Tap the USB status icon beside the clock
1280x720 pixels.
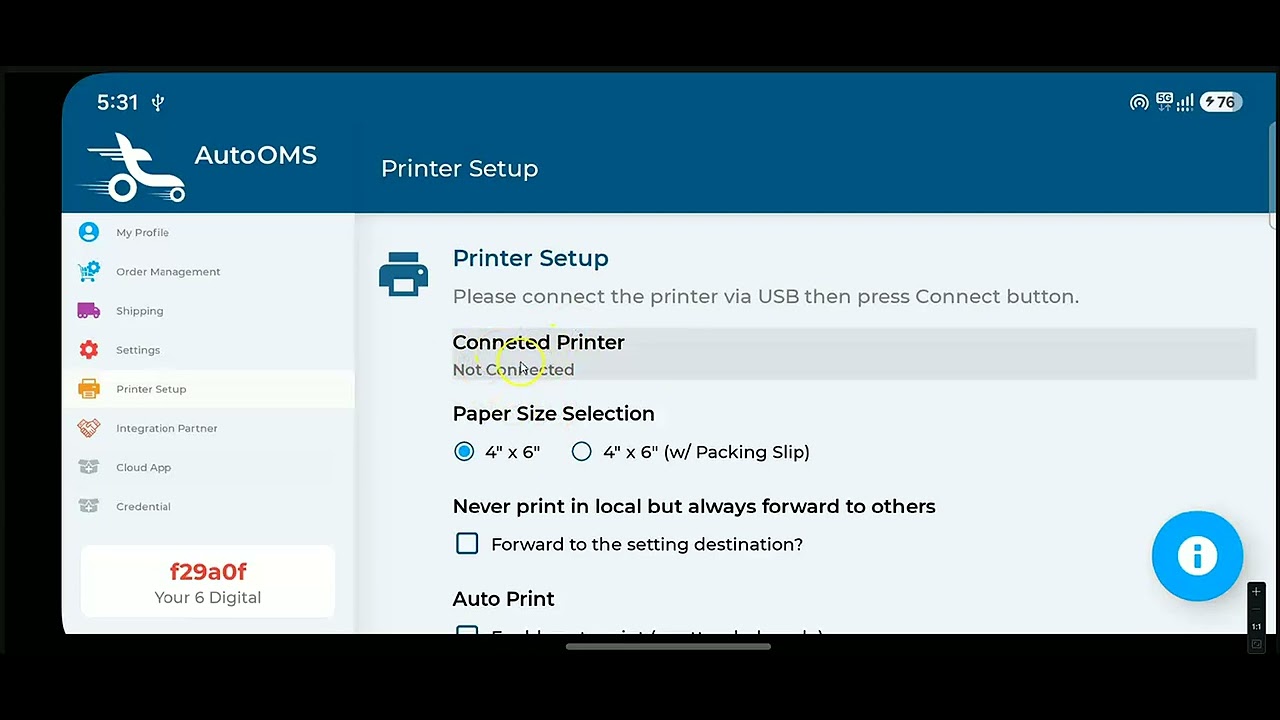point(157,102)
